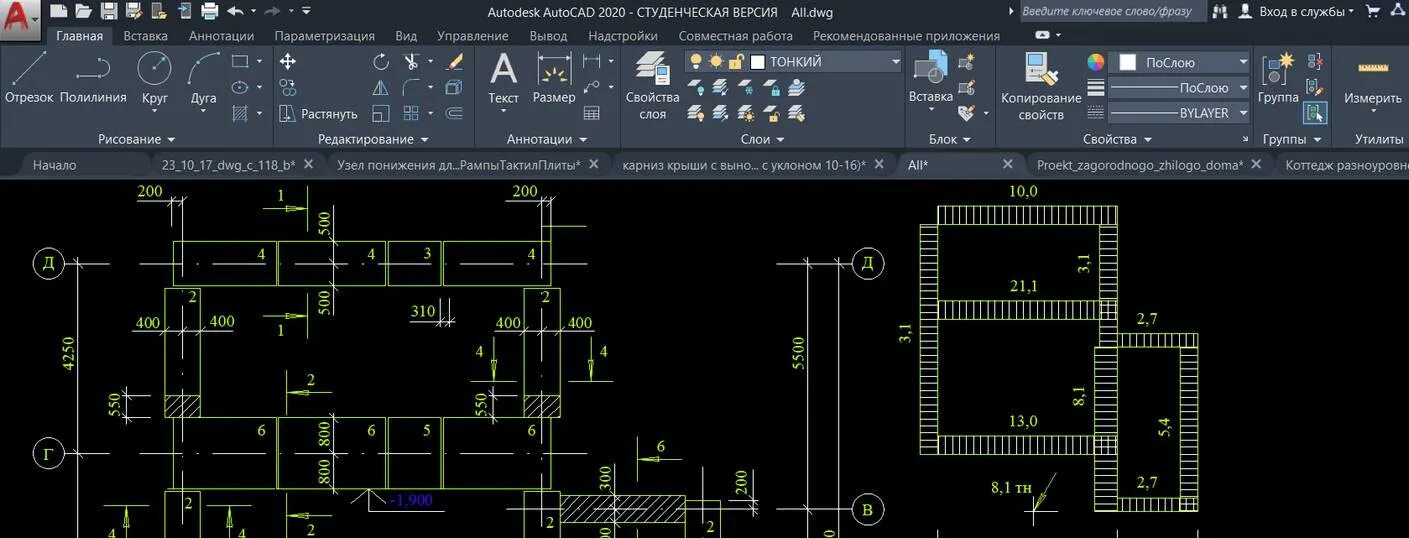Open the Вывод ribbon tab

tap(548, 36)
